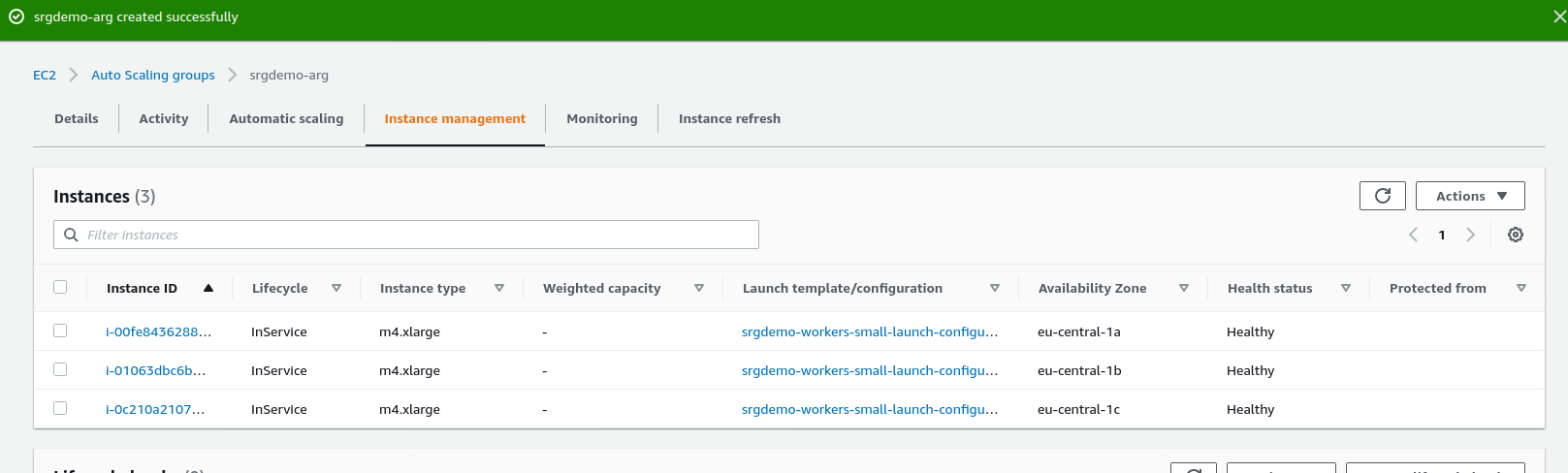
Task: Refresh the instances list
Action: pyautogui.click(x=1382, y=196)
